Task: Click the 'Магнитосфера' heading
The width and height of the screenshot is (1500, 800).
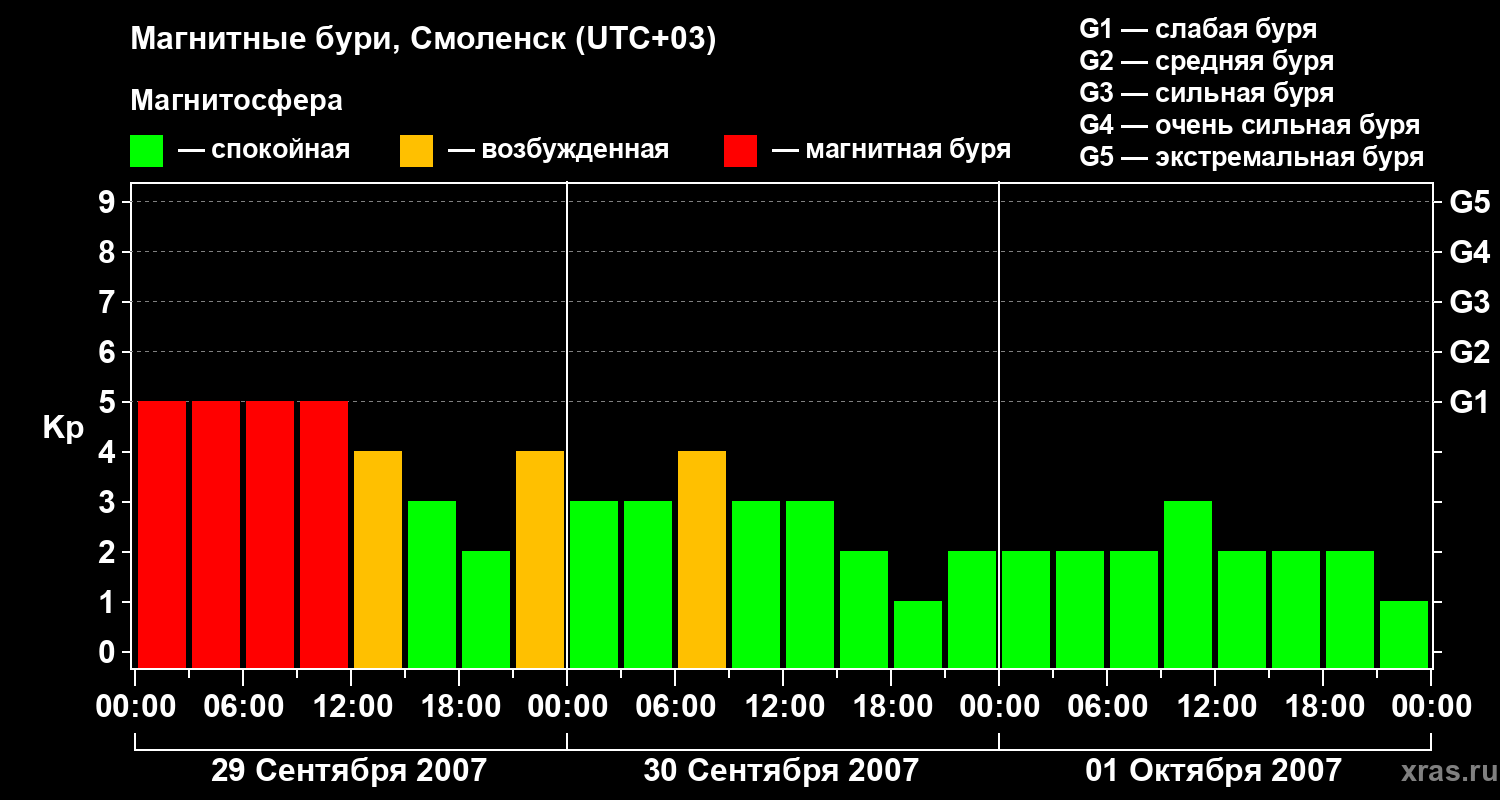Action: pos(236,101)
